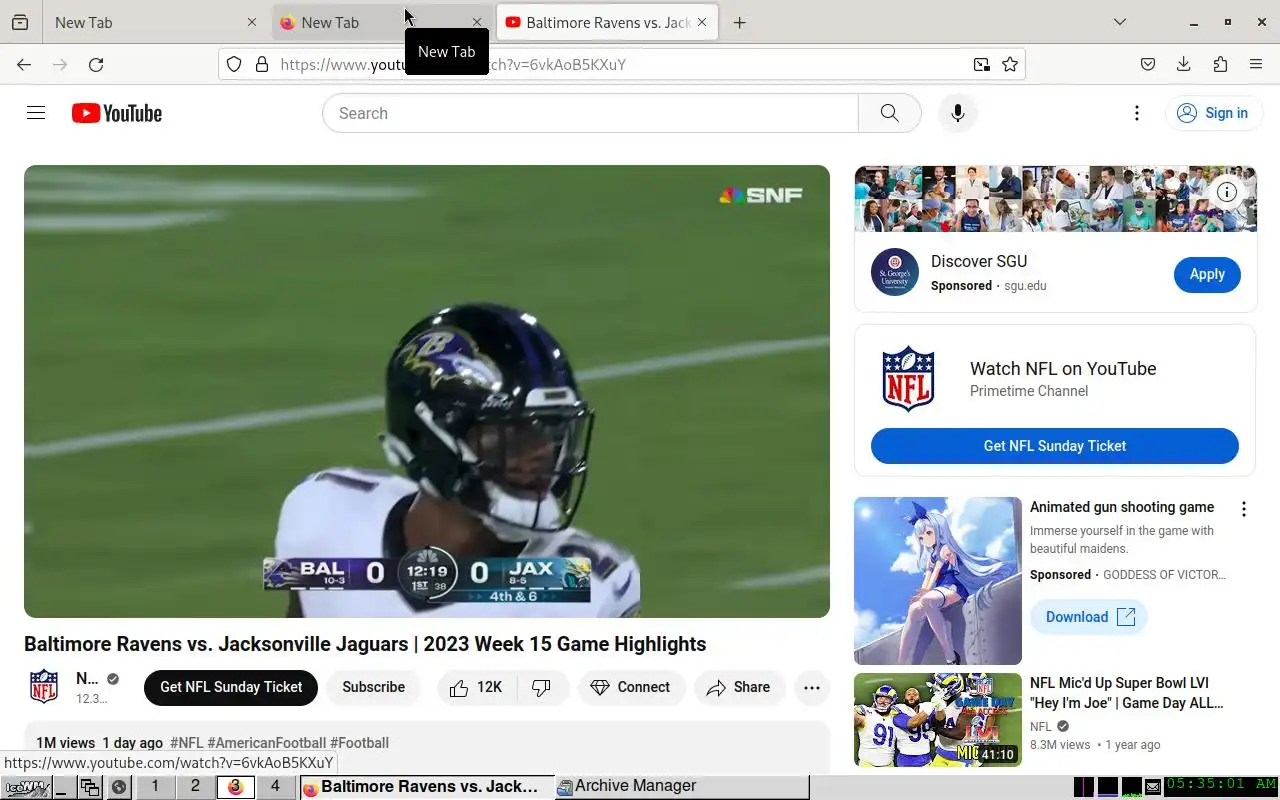Screen dimensions: 1280x800
Task: Switch to workspace 1 in the taskbar
Action: coord(155,787)
